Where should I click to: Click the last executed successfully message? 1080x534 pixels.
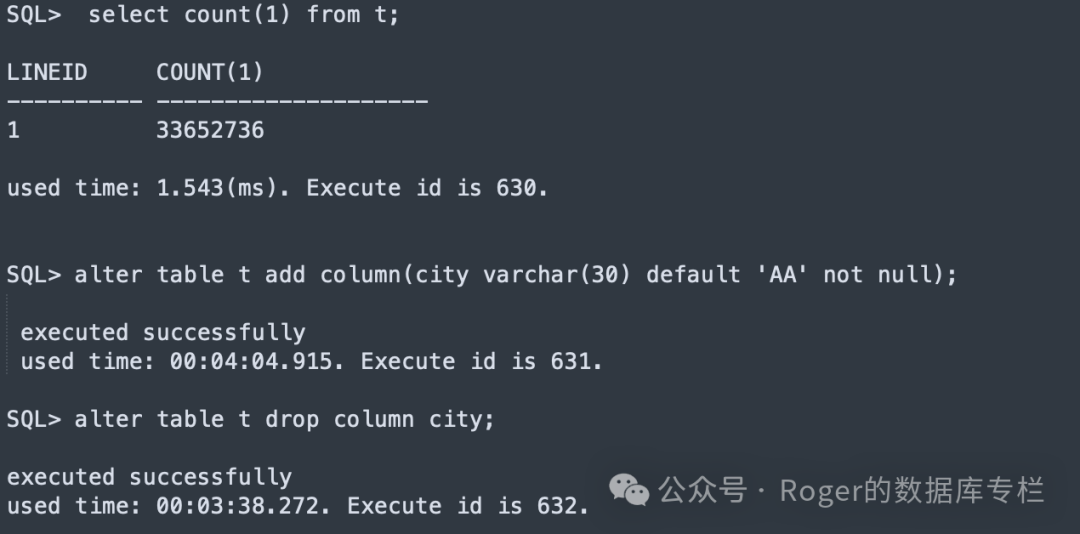(x=149, y=477)
